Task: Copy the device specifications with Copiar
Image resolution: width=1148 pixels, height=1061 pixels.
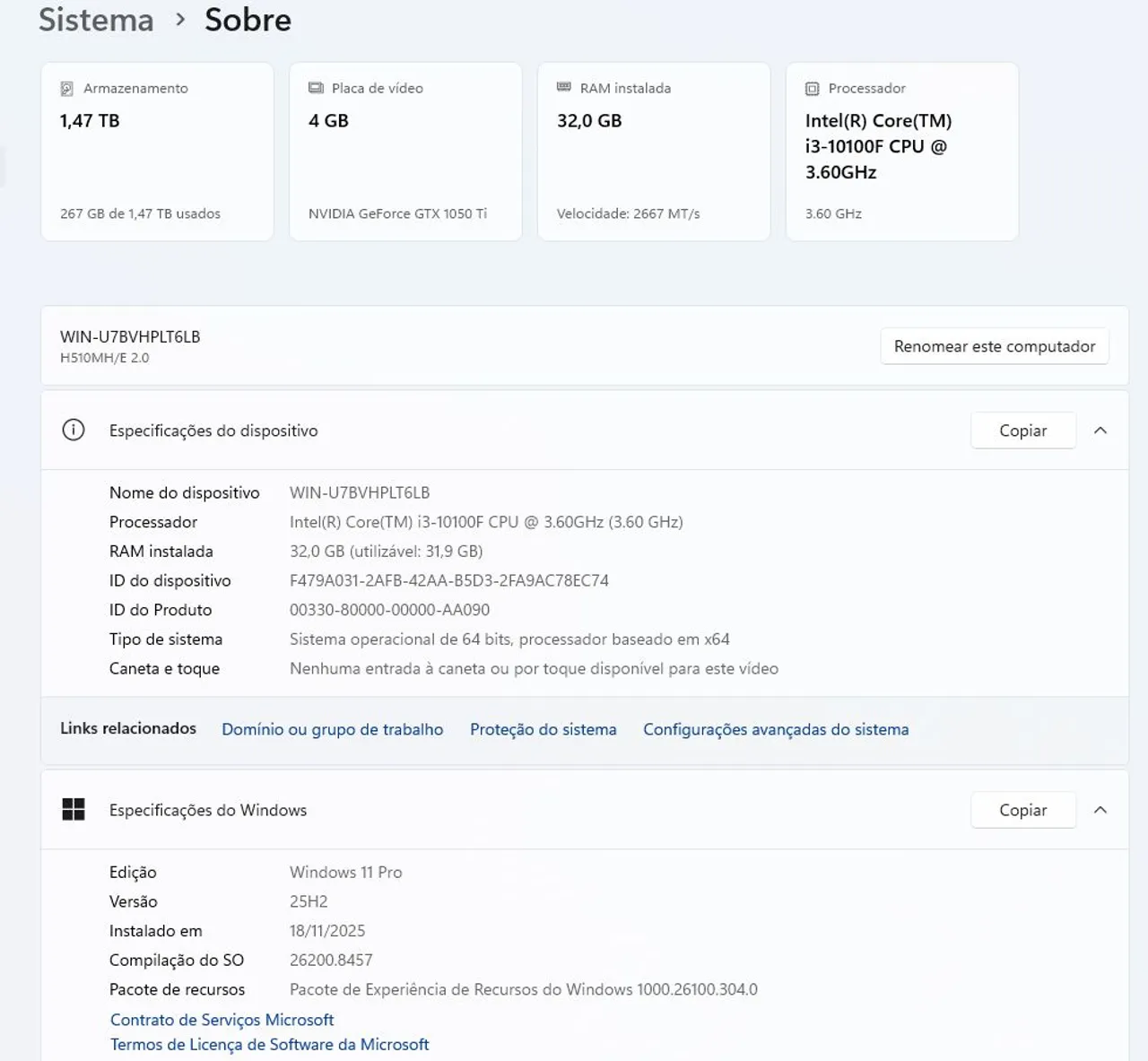Action: click(1023, 430)
